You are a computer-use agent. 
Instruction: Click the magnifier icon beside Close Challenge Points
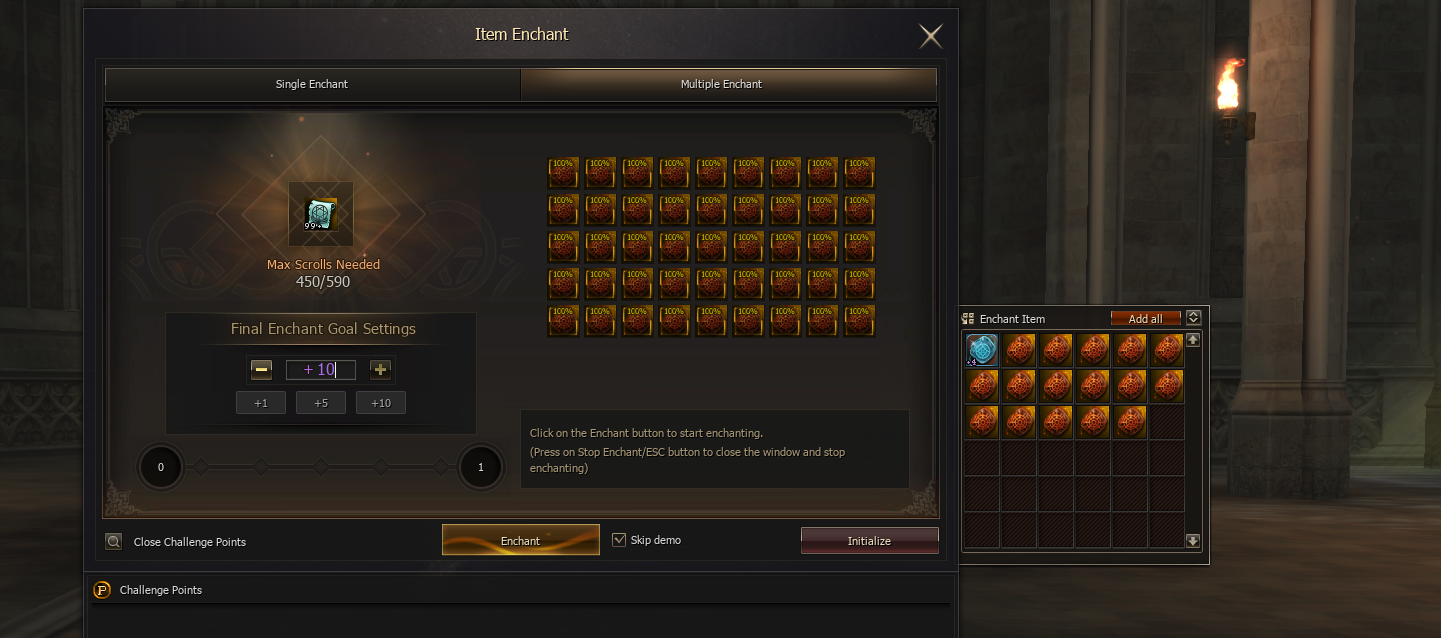[114, 541]
